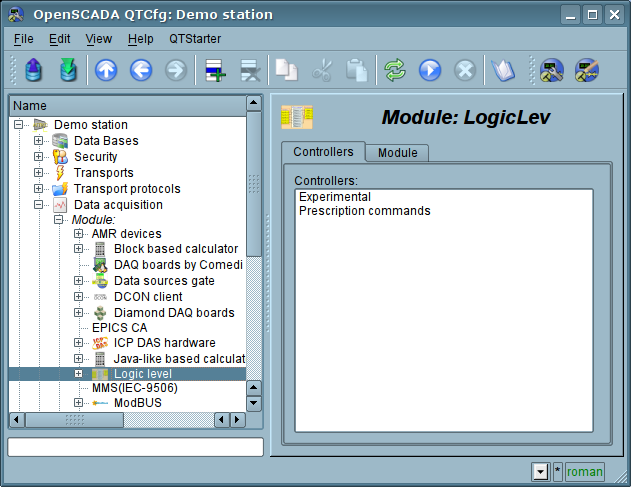The width and height of the screenshot is (631, 487).
Task: Click the Data Bases tree icon
Action: point(60,141)
